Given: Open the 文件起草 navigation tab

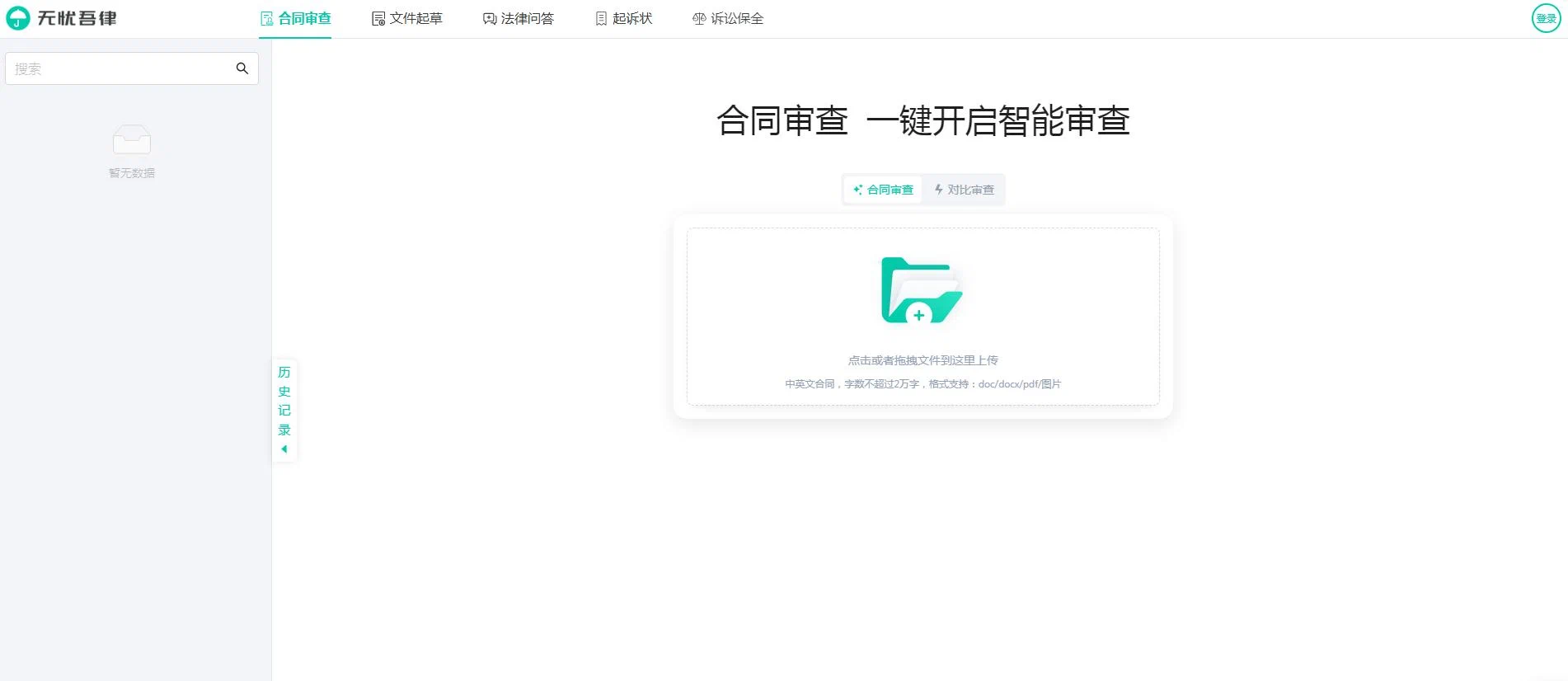Looking at the screenshot, I should [x=407, y=18].
